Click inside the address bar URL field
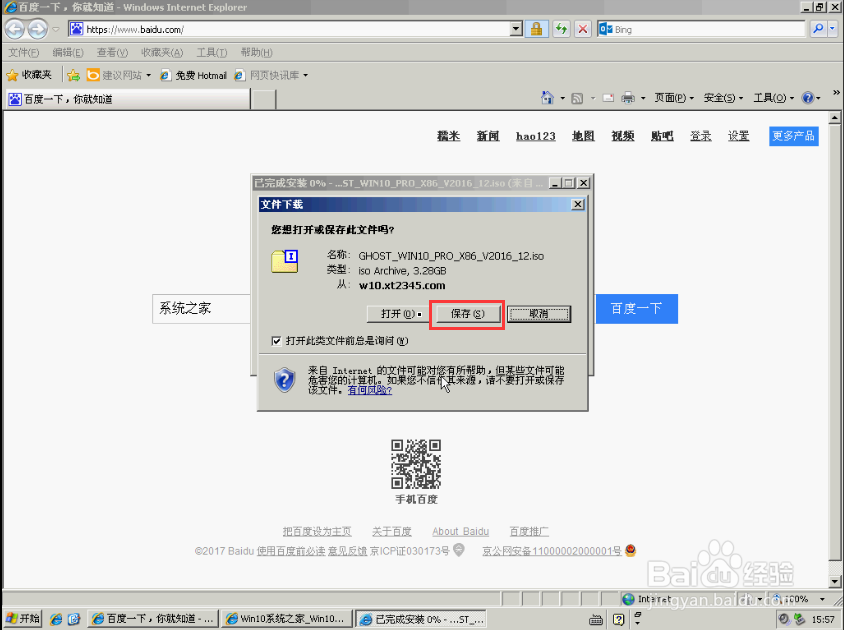The image size is (844, 630). coord(296,29)
